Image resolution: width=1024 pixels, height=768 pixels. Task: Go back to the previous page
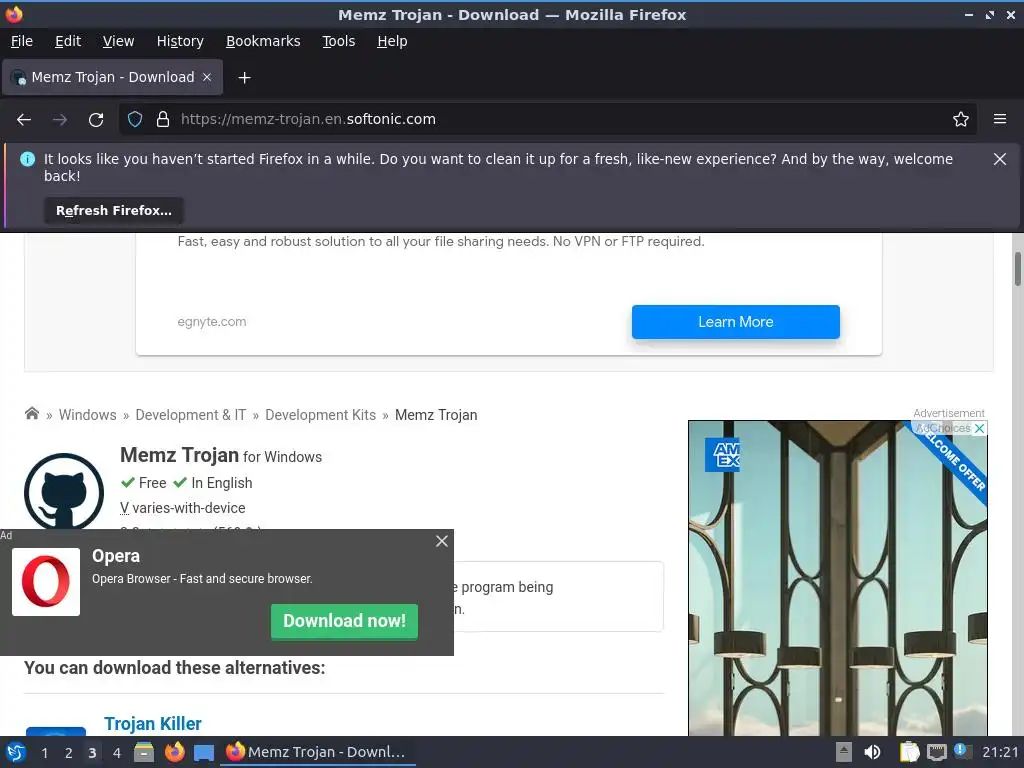[24, 120]
